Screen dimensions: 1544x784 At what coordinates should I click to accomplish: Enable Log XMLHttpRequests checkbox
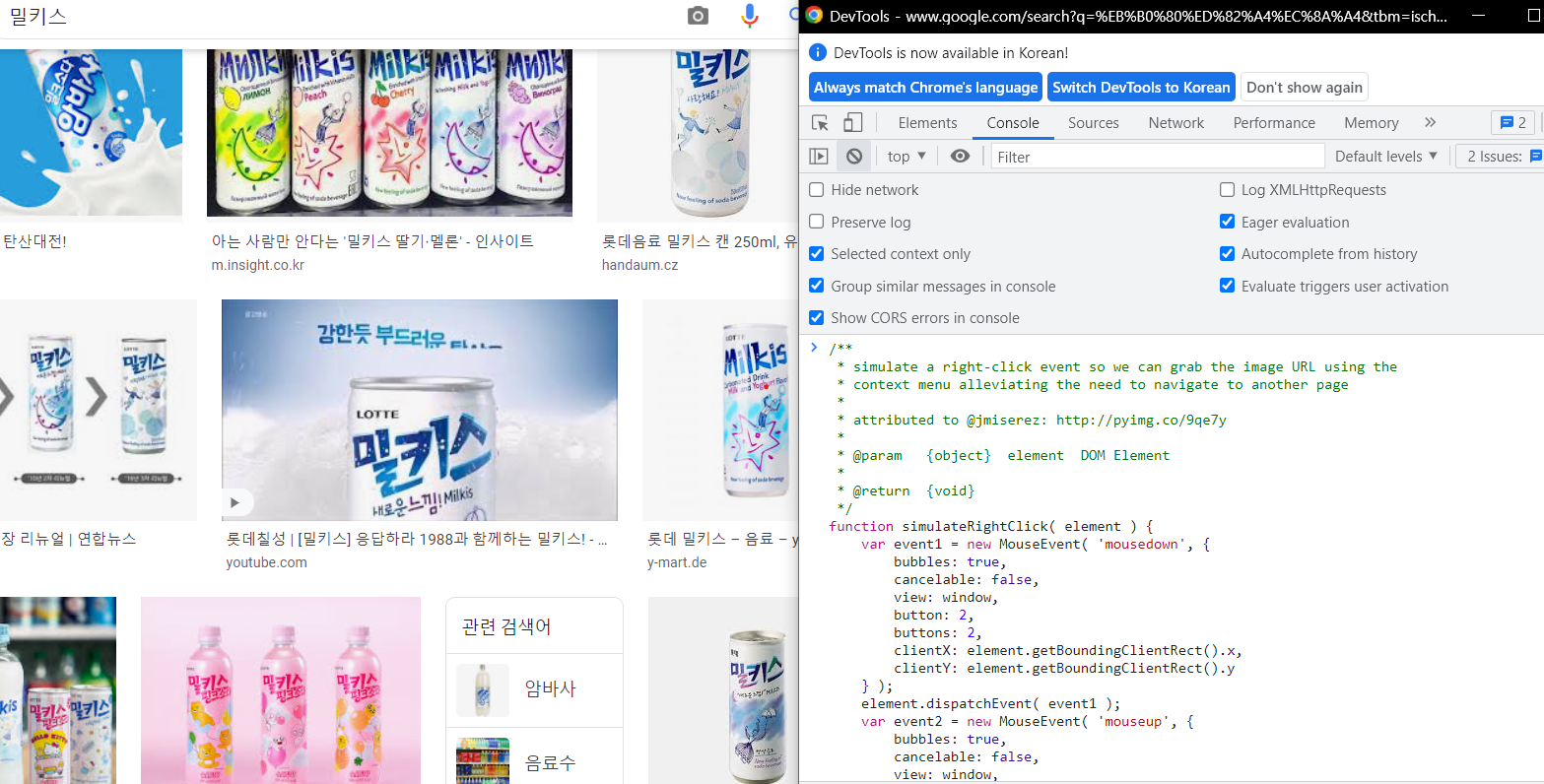[x=1228, y=190]
